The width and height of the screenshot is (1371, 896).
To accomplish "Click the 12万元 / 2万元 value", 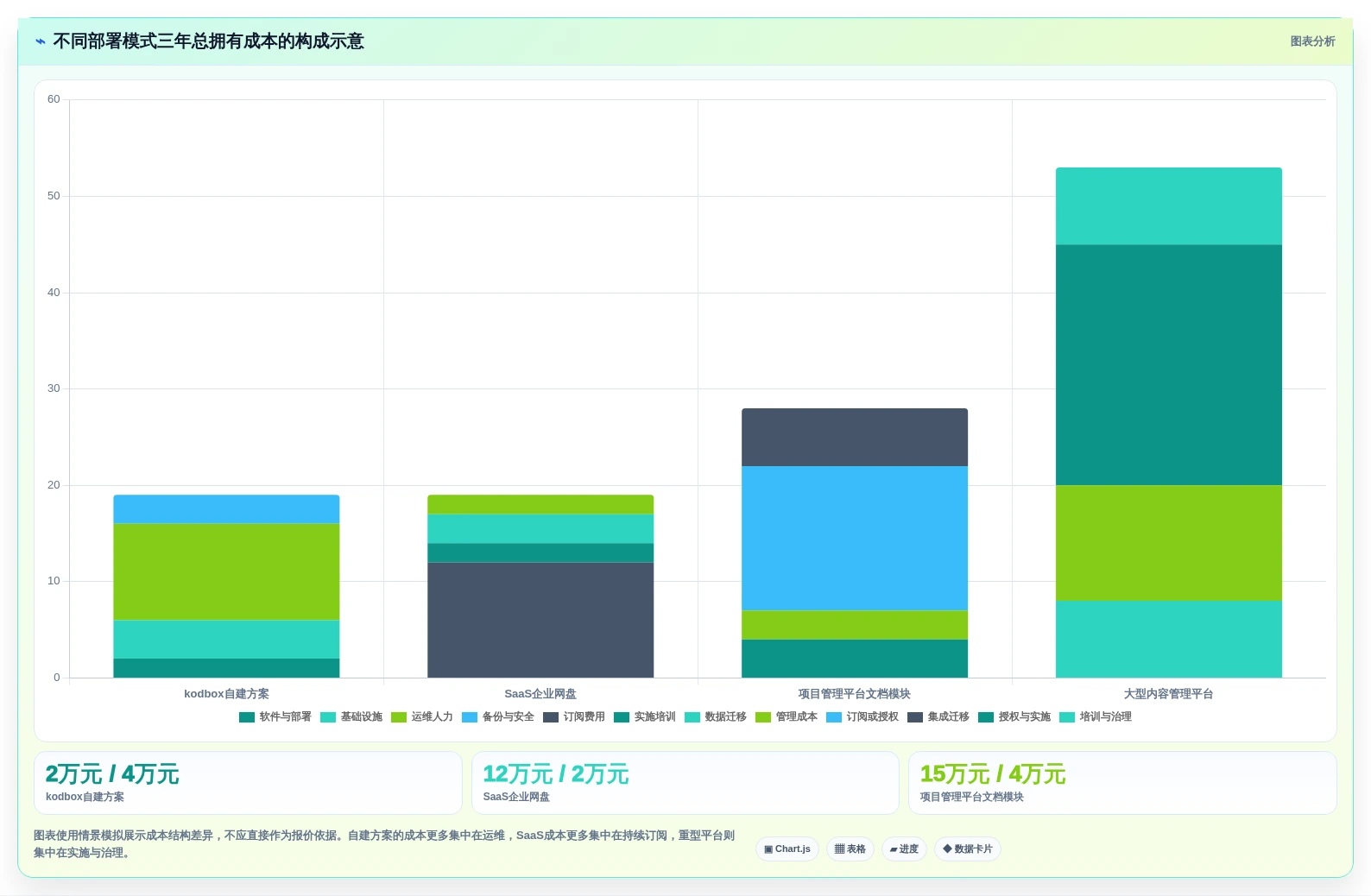I will (x=555, y=774).
